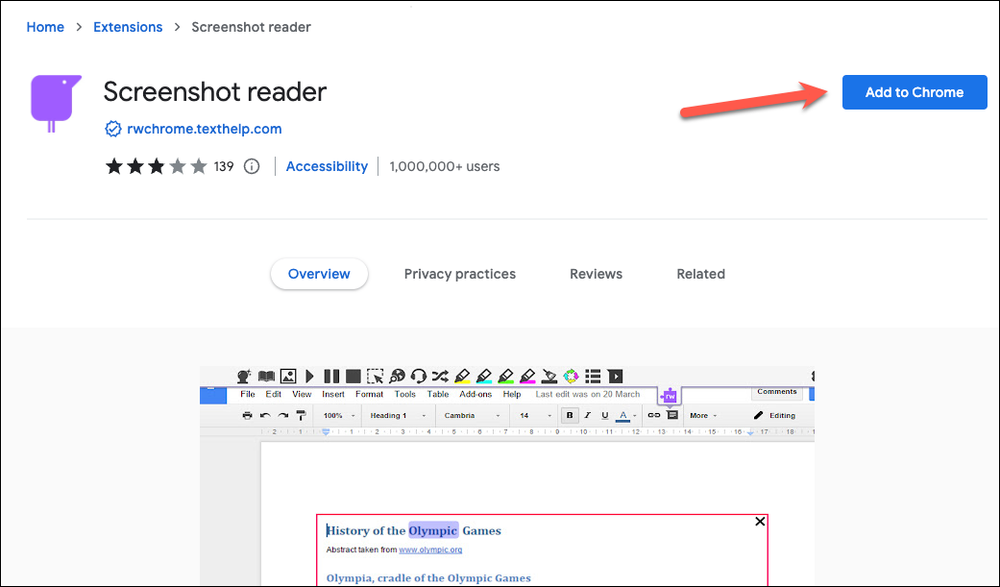Switch to the Reviews tab
Screen dimensions: 1000x587
click(595, 273)
